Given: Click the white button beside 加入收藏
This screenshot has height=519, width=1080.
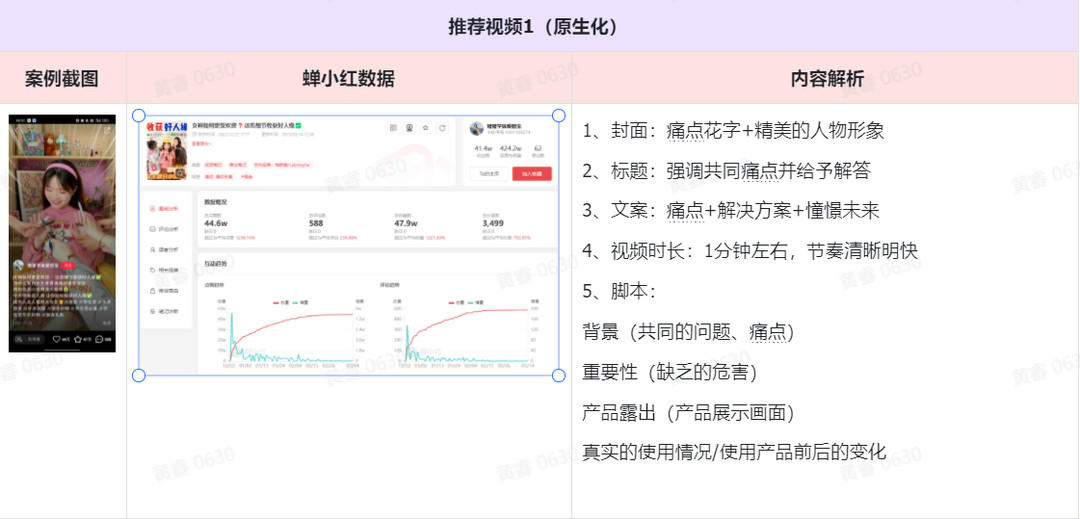Looking at the screenshot, I should pyautogui.click(x=489, y=173).
